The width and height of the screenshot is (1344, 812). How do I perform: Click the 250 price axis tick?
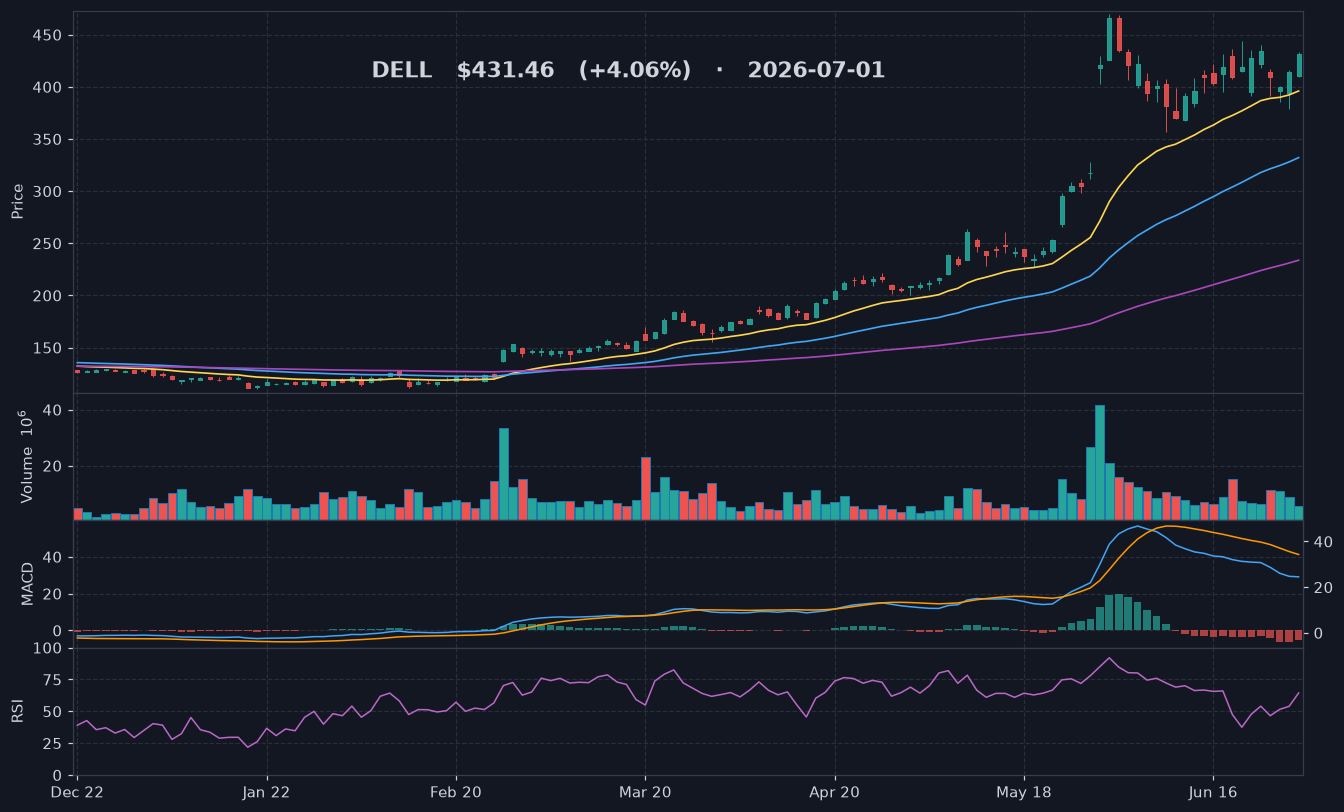[49, 244]
